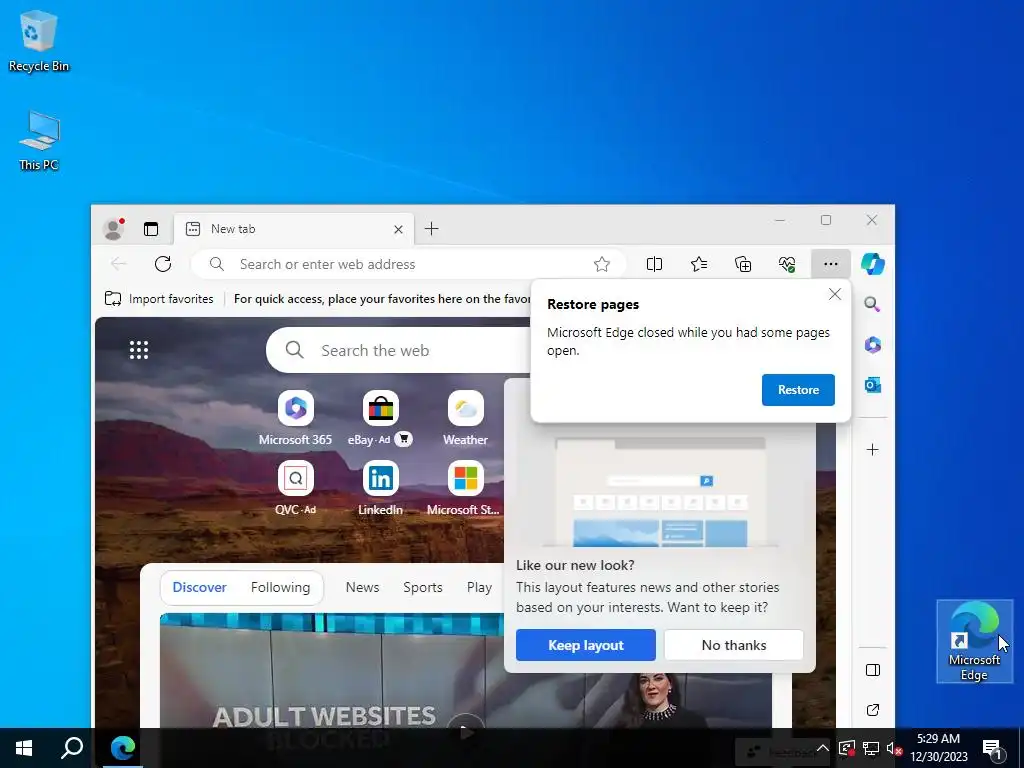Open Microsoft 365 quick link tile
This screenshot has width=1024, height=768.
(x=295, y=418)
